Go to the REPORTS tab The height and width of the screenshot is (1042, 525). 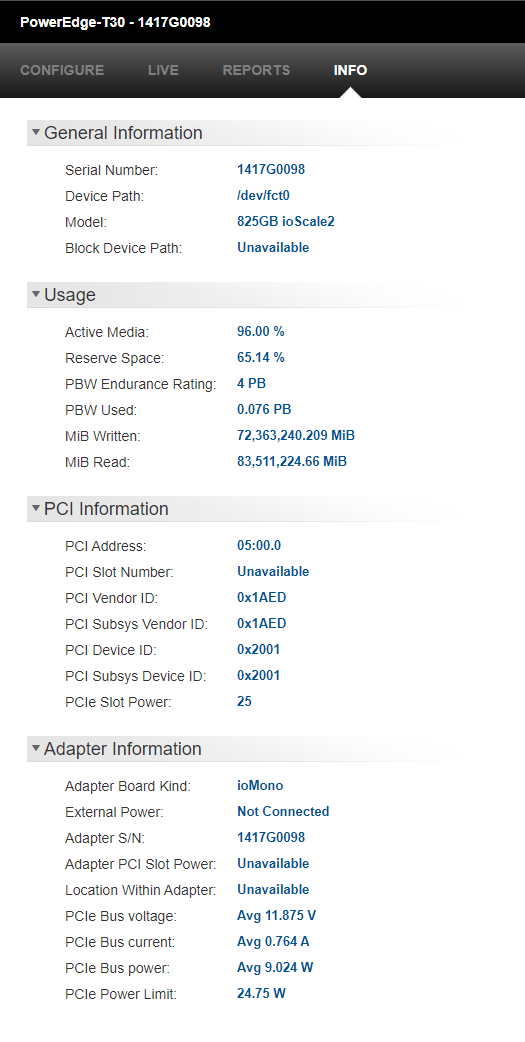pyautogui.click(x=257, y=70)
